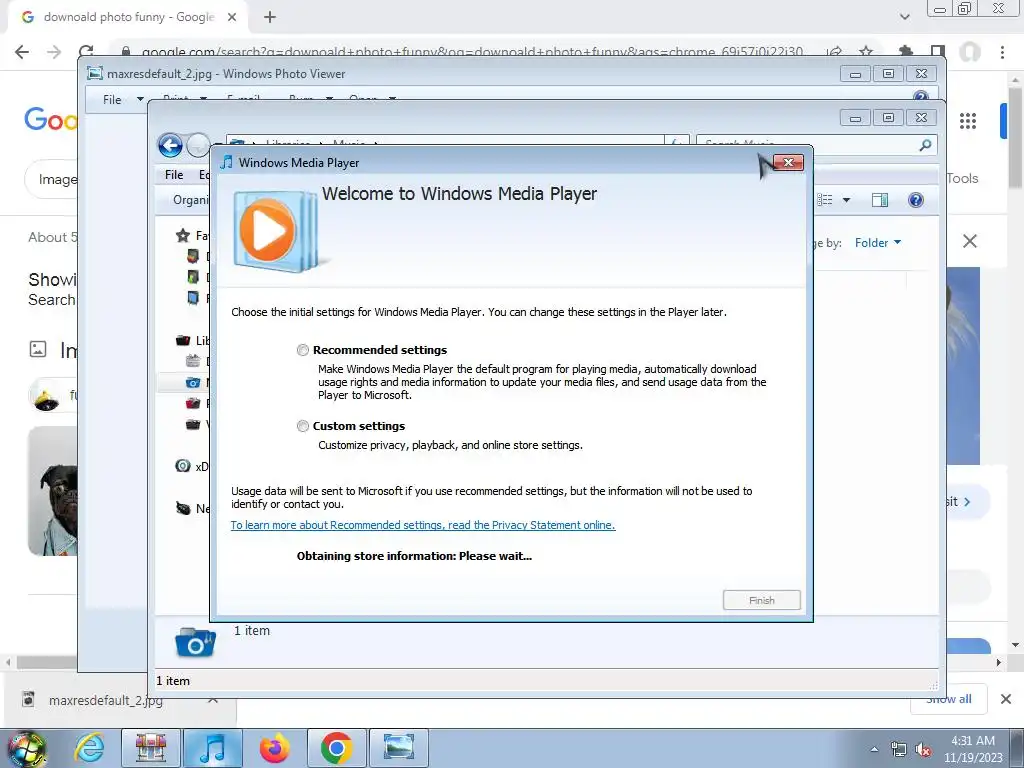The height and width of the screenshot is (768, 1024).
Task: Close the Chrome downloads bar
Action: pos(1006,699)
